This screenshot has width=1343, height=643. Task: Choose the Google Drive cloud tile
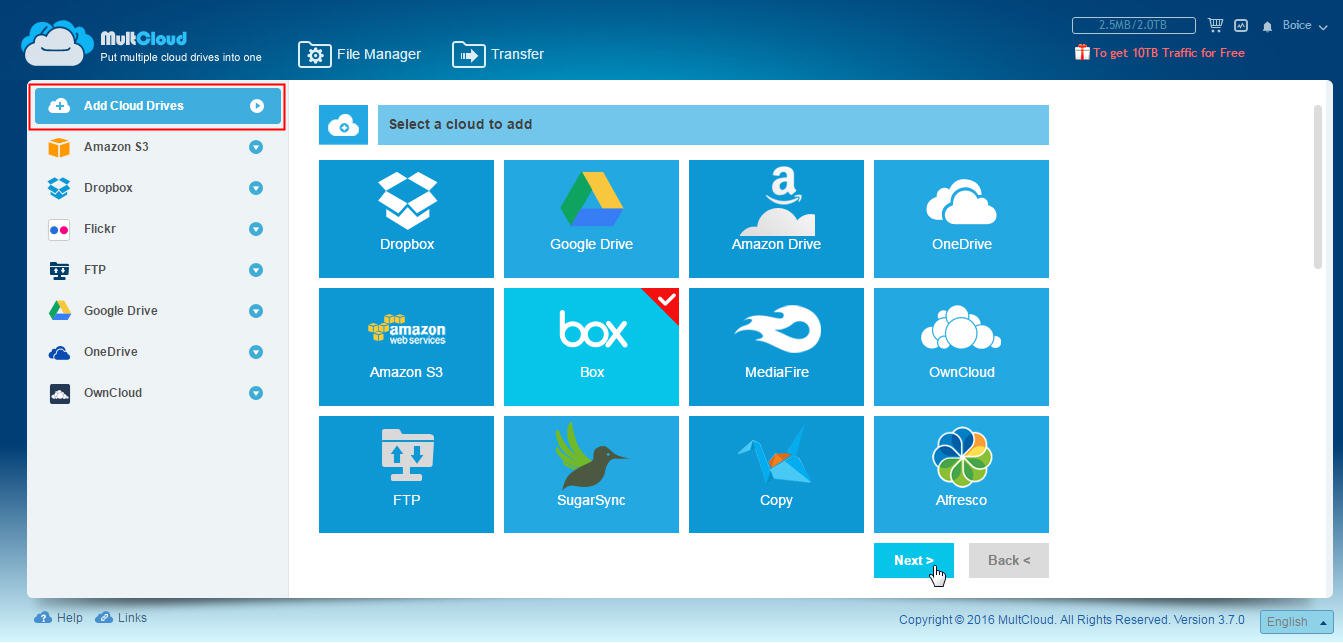click(x=591, y=219)
